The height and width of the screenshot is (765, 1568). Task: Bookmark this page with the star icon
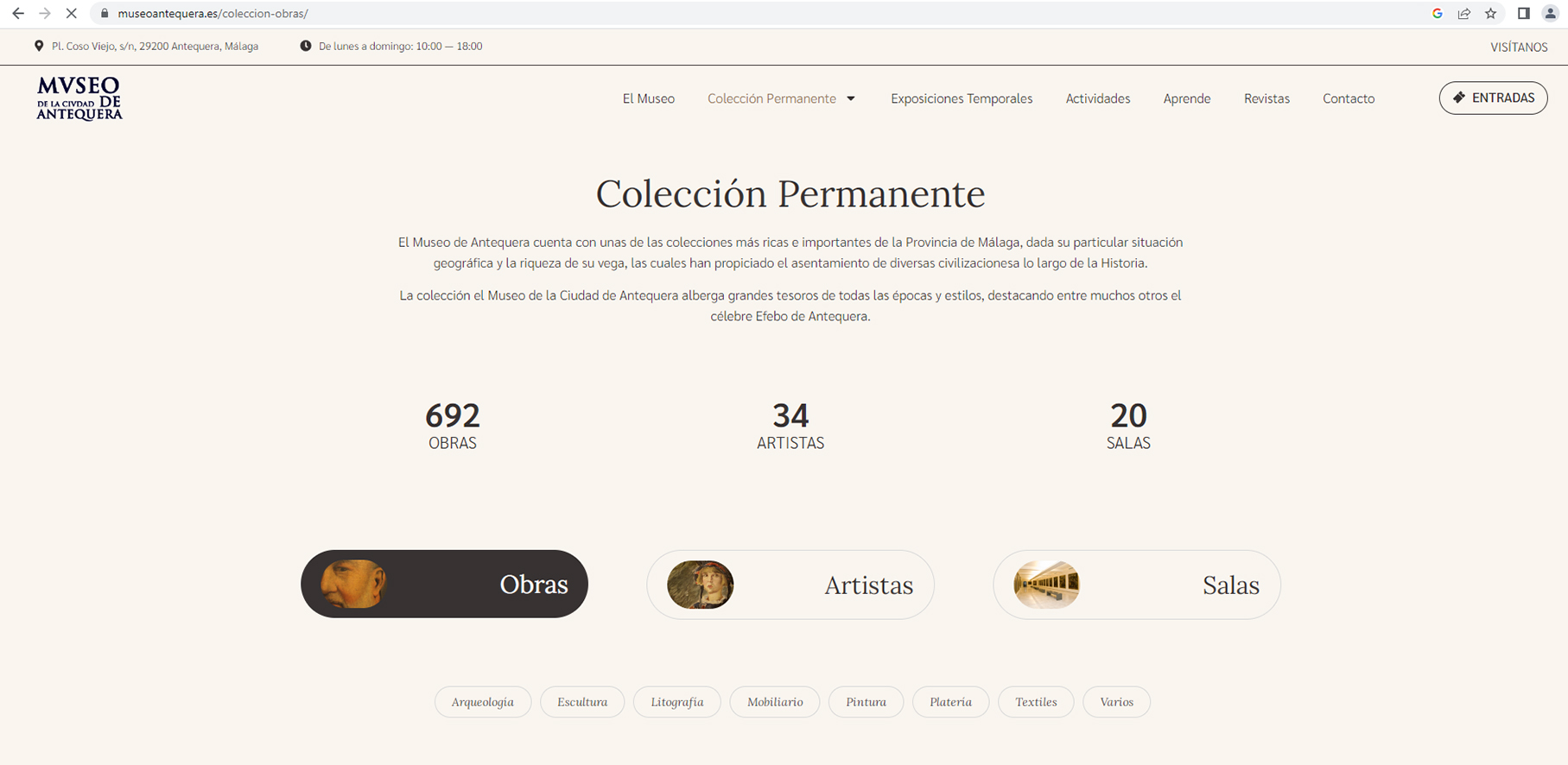(x=1491, y=14)
